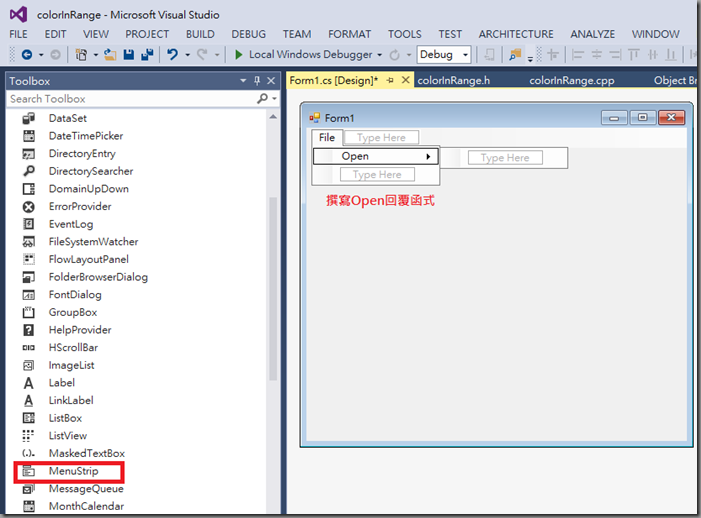The height and width of the screenshot is (518, 701).
Task: Open the Undo history dropdown arrow
Action: [x=187, y=55]
